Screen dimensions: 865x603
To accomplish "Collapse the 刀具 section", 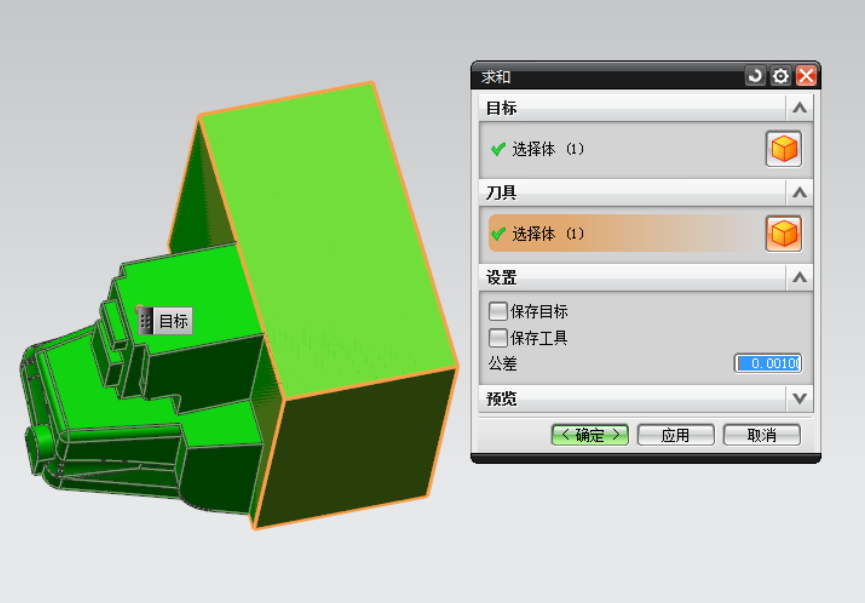I will click(x=799, y=193).
